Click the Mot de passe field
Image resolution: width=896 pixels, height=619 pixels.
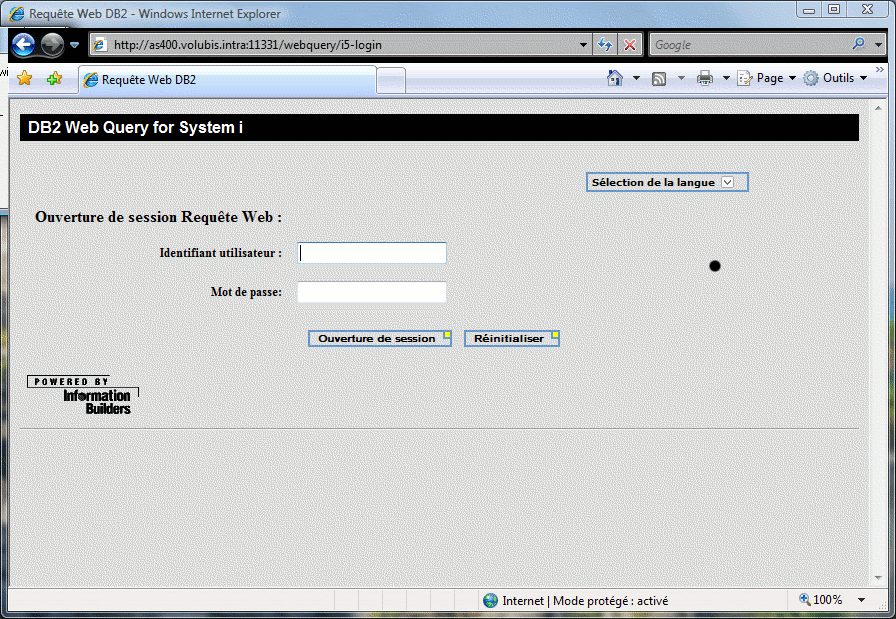[x=372, y=292]
